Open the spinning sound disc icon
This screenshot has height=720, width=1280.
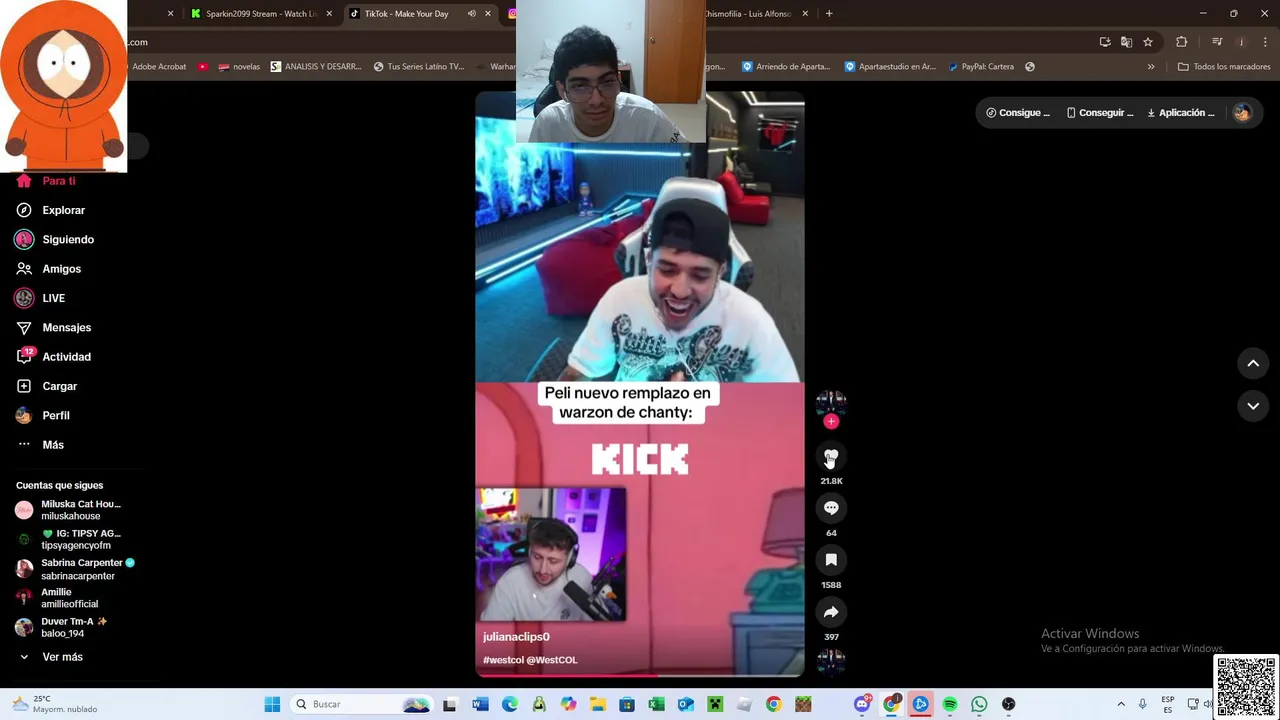(x=831, y=661)
